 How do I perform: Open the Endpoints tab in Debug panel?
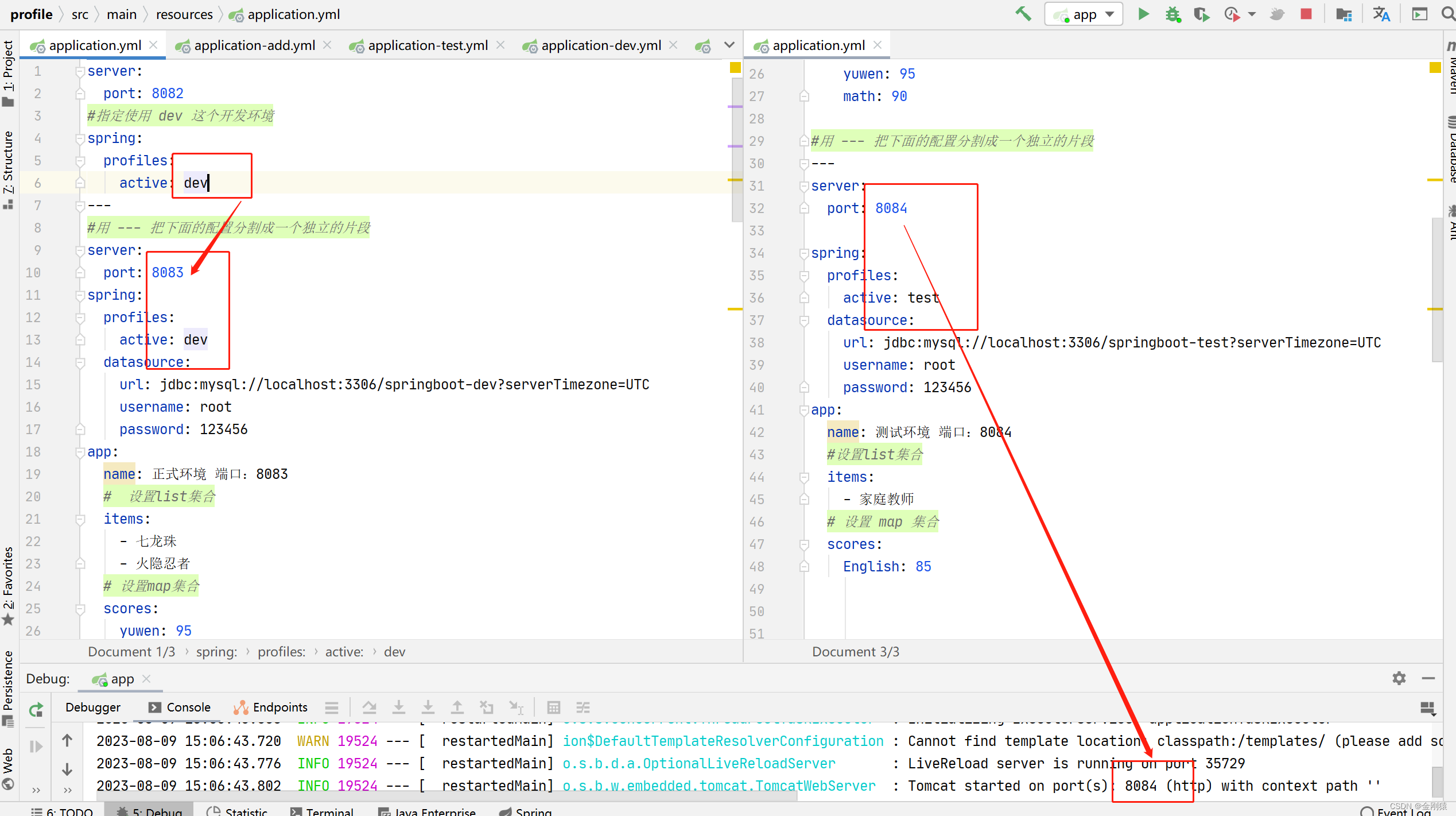click(x=271, y=707)
